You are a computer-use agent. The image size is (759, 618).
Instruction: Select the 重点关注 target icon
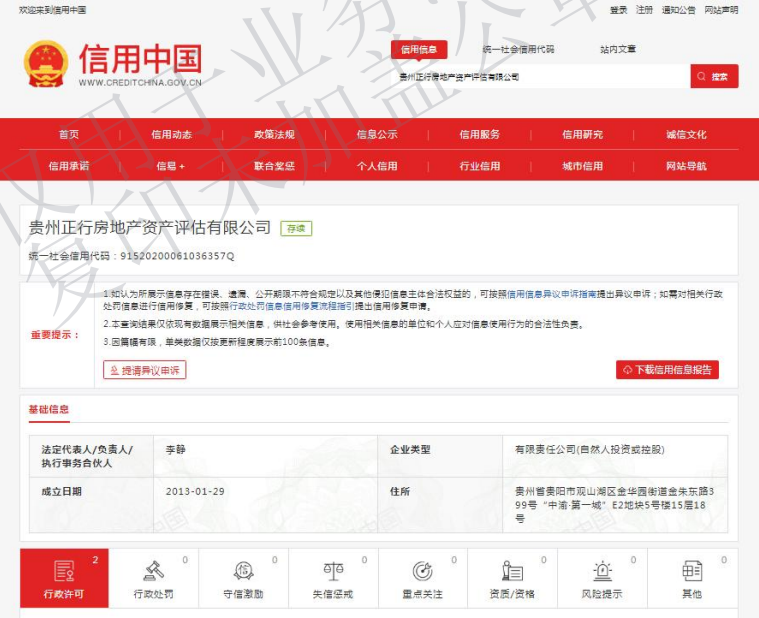point(422,570)
